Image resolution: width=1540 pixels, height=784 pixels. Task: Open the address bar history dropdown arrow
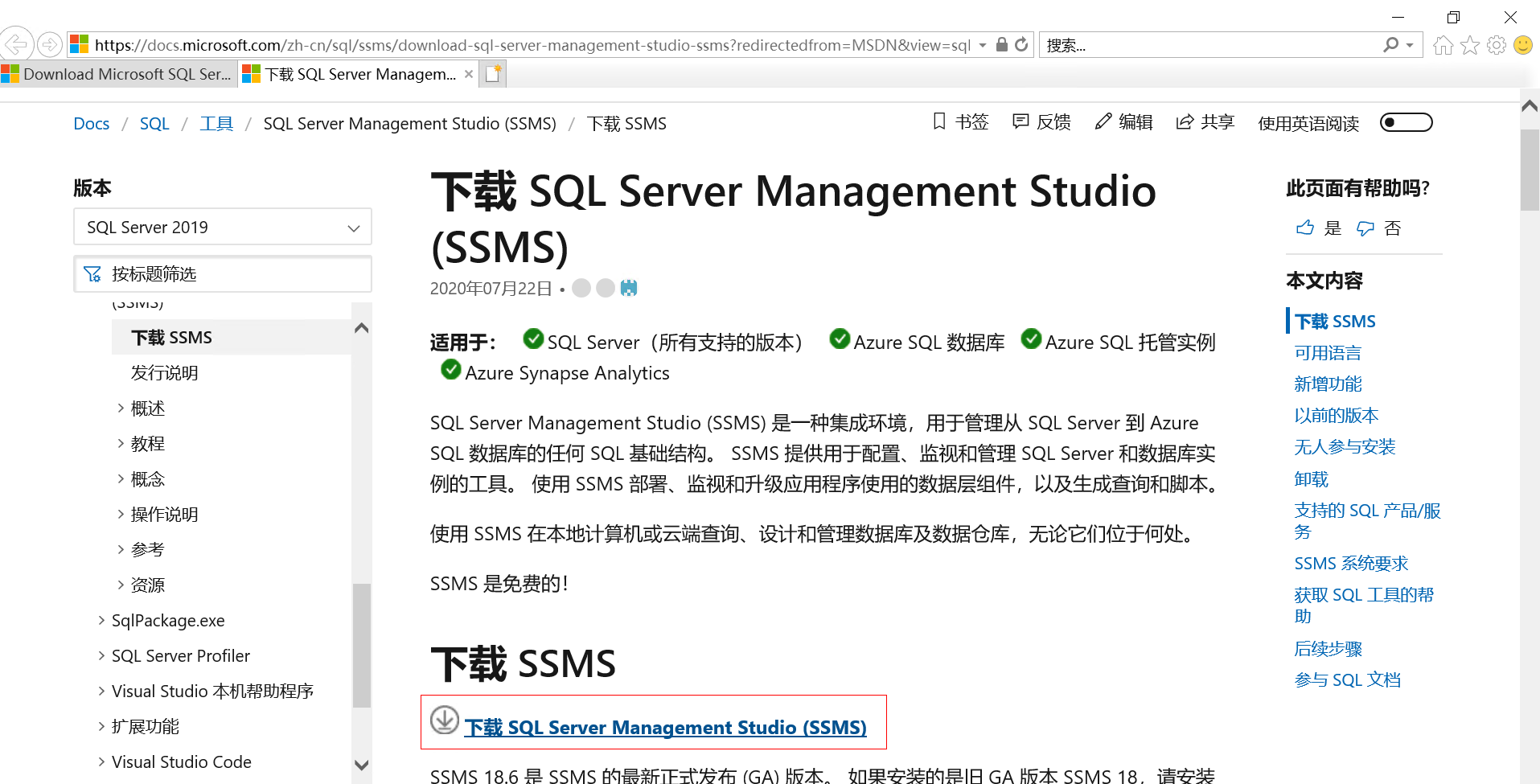coord(983,45)
